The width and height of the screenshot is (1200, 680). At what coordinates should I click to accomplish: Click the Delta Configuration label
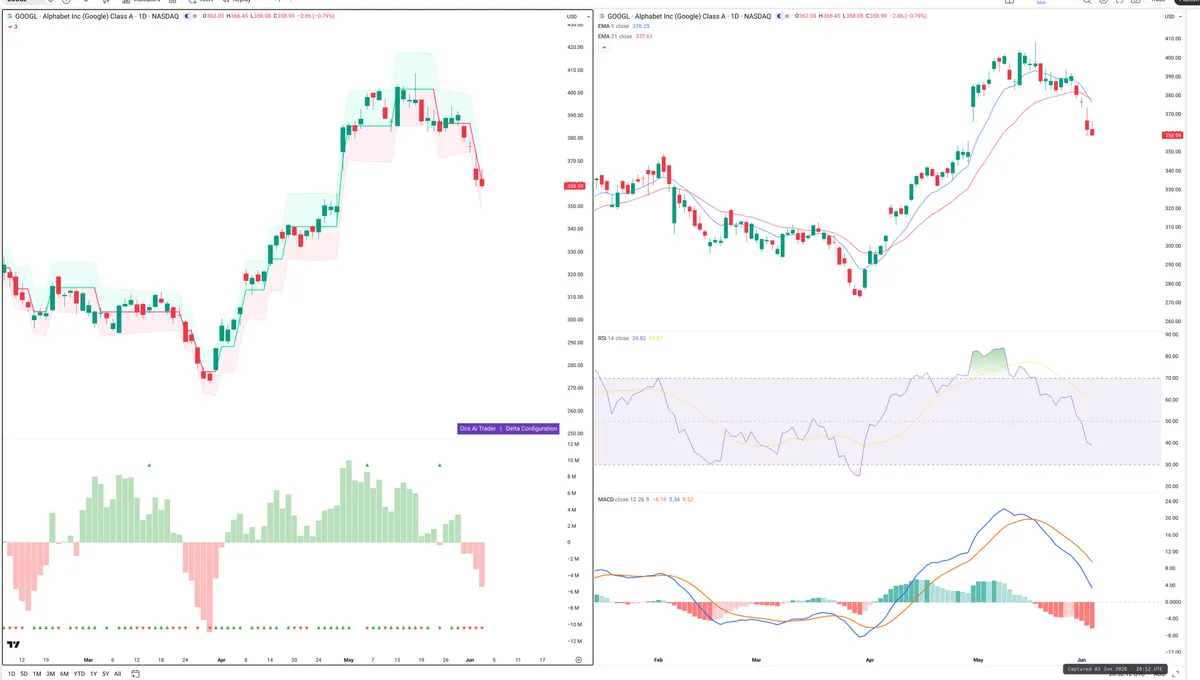(x=531, y=428)
